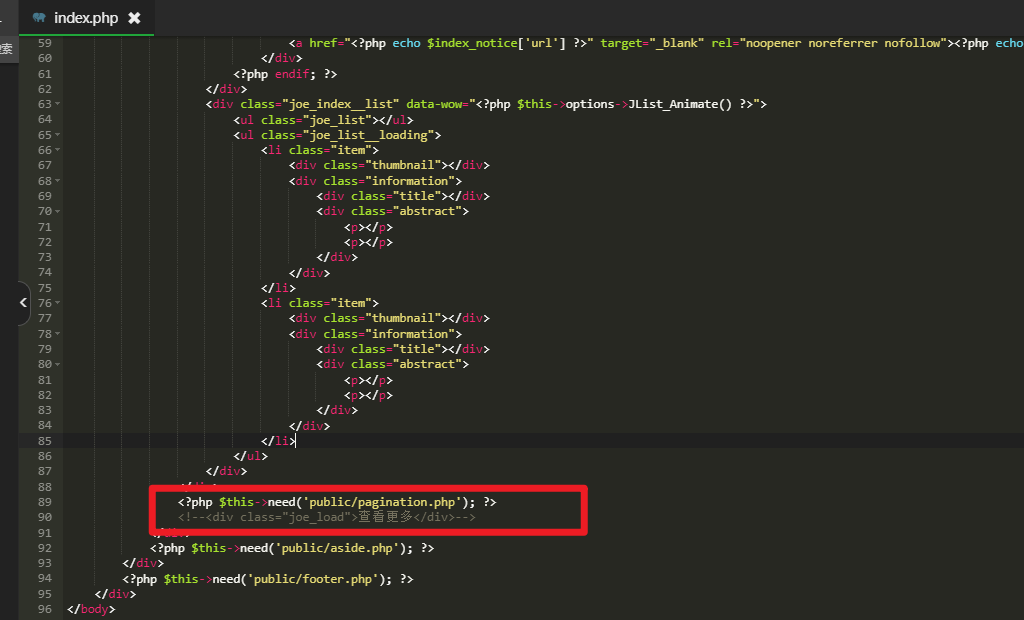The height and width of the screenshot is (620, 1024).
Task: Collapse first li item at line 66
Action: [x=58, y=150]
